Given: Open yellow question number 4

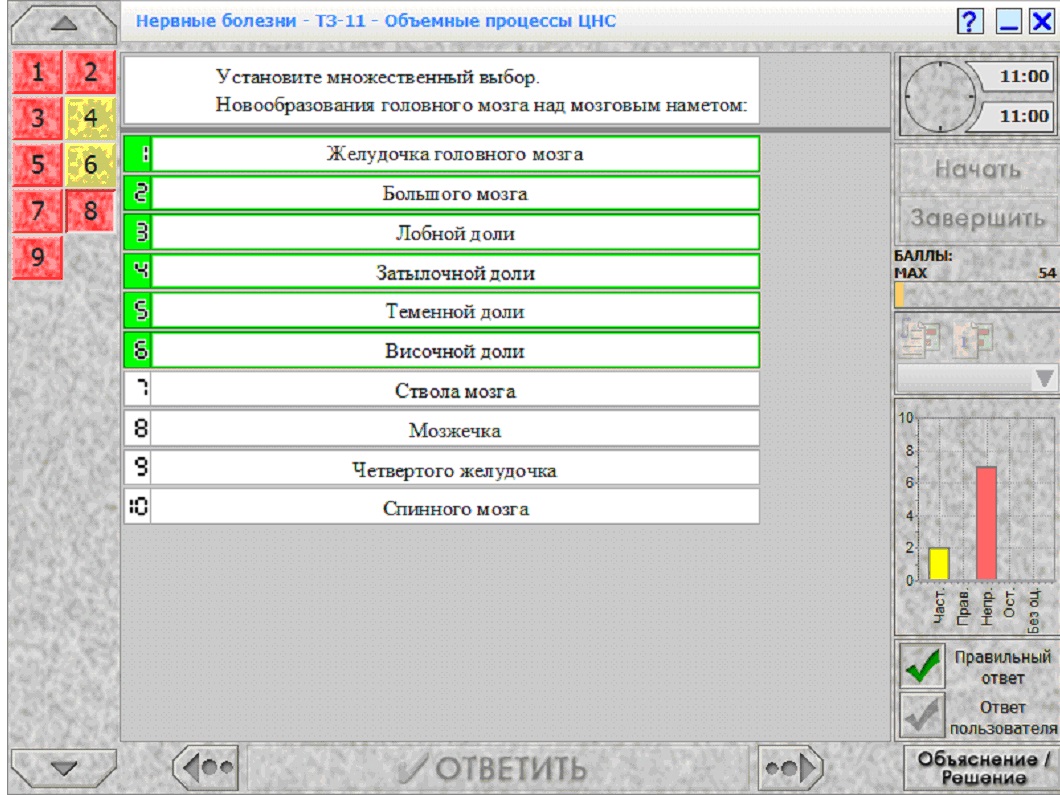Looking at the screenshot, I should [x=91, y=118].
